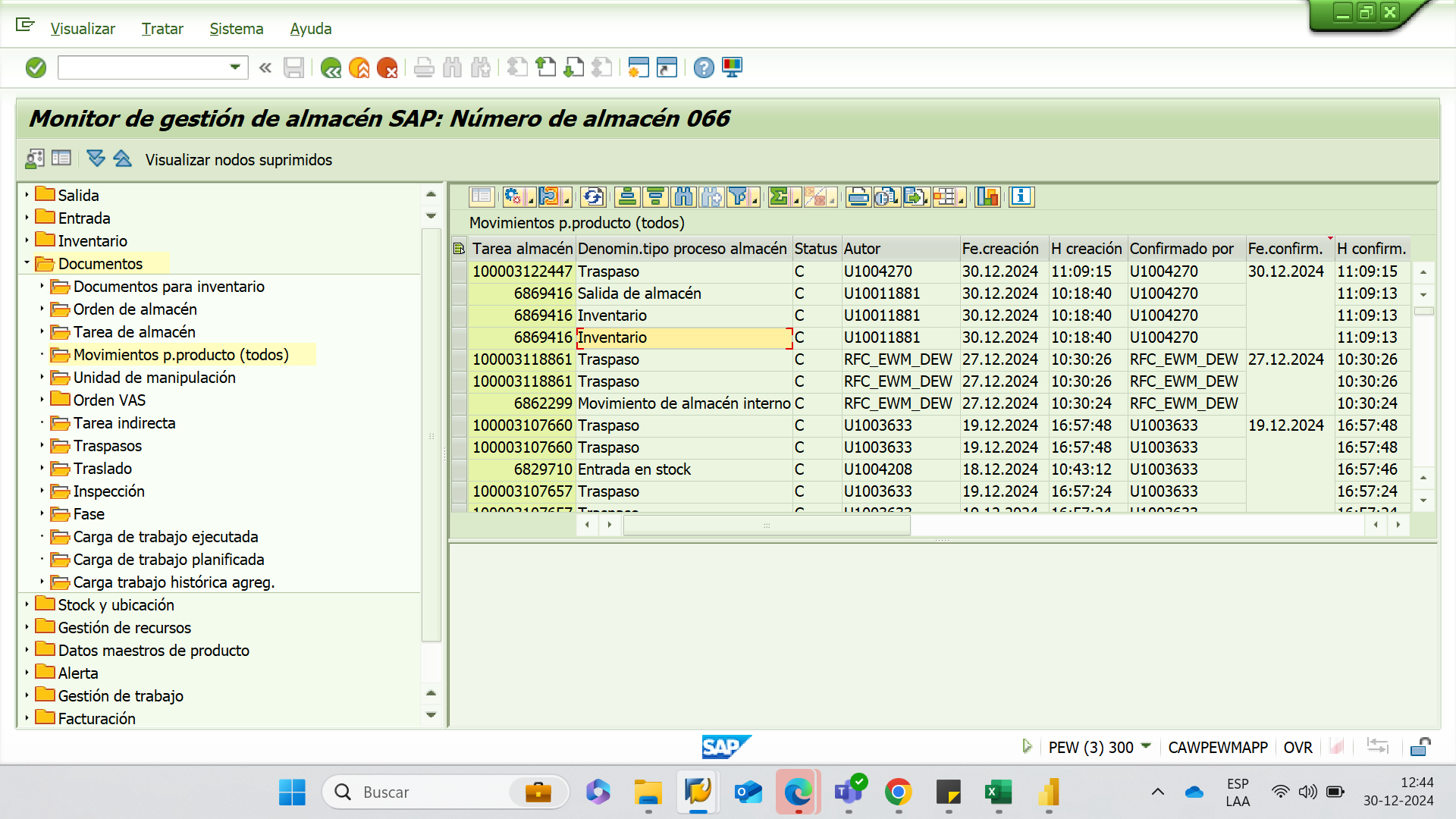
Task: Click the blue Help question mark icon
Action: pyautogui.click(x=704, y=68)
